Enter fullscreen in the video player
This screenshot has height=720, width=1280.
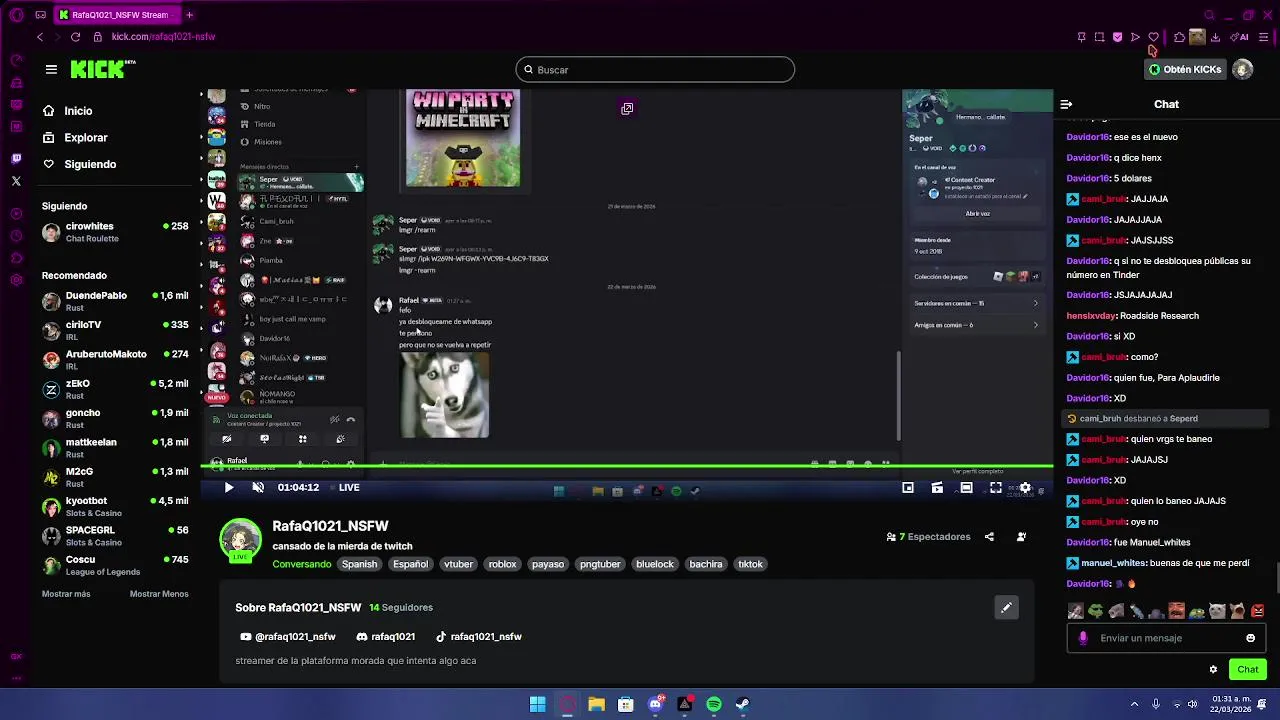996,488
